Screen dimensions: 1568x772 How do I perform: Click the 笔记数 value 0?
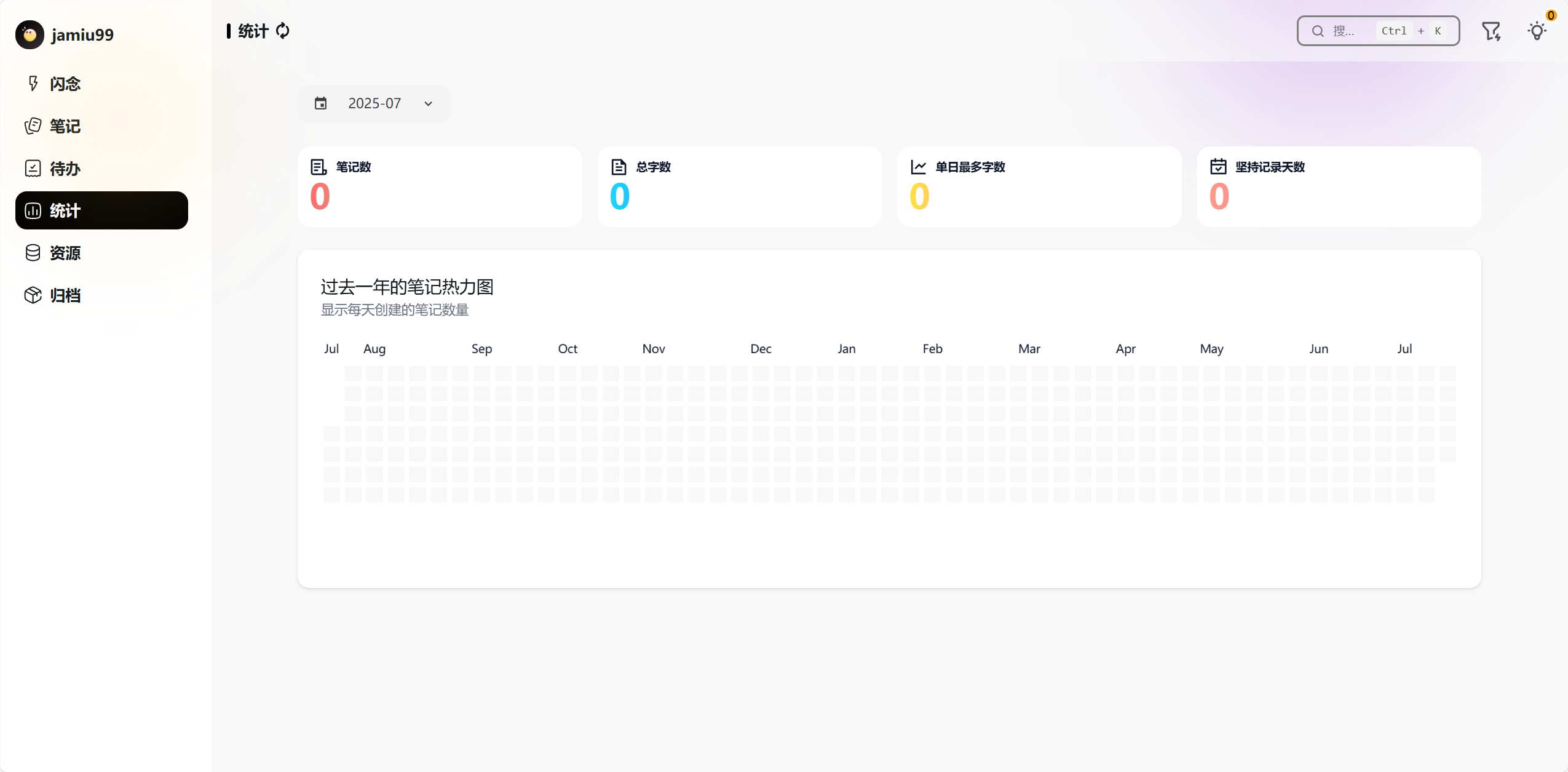(320, 196)
